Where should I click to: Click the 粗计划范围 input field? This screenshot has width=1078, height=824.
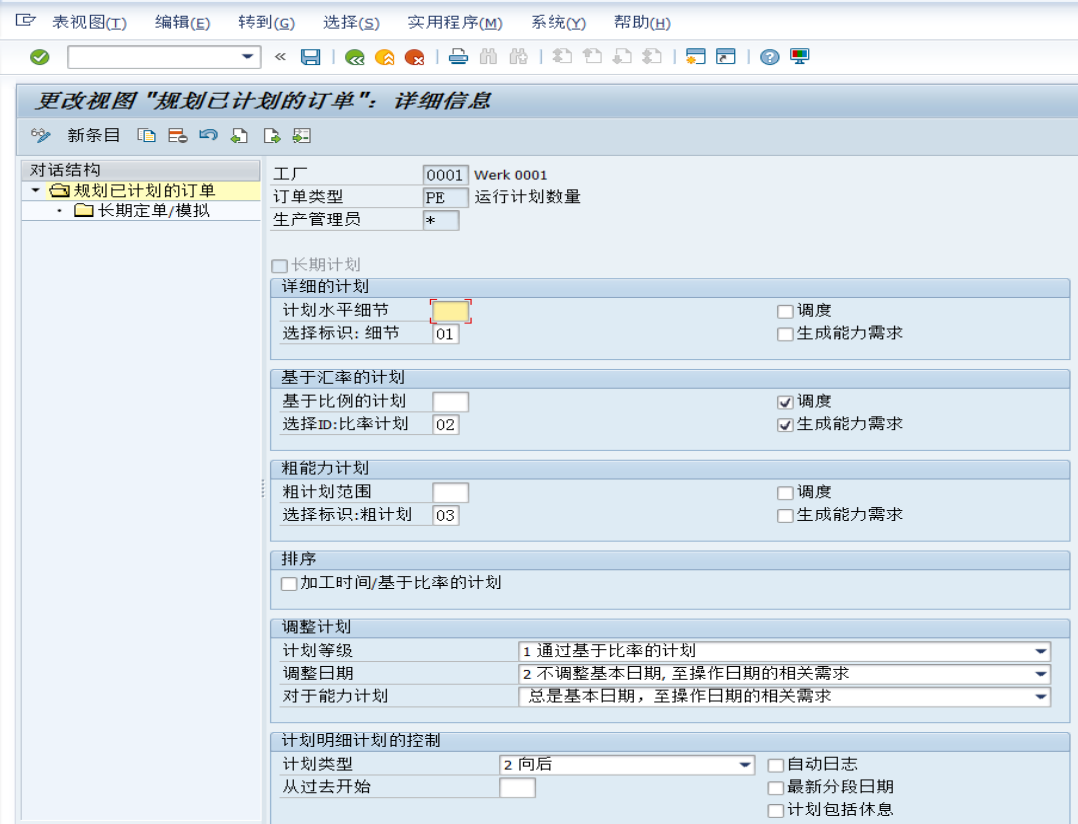(x=450, y=493)
